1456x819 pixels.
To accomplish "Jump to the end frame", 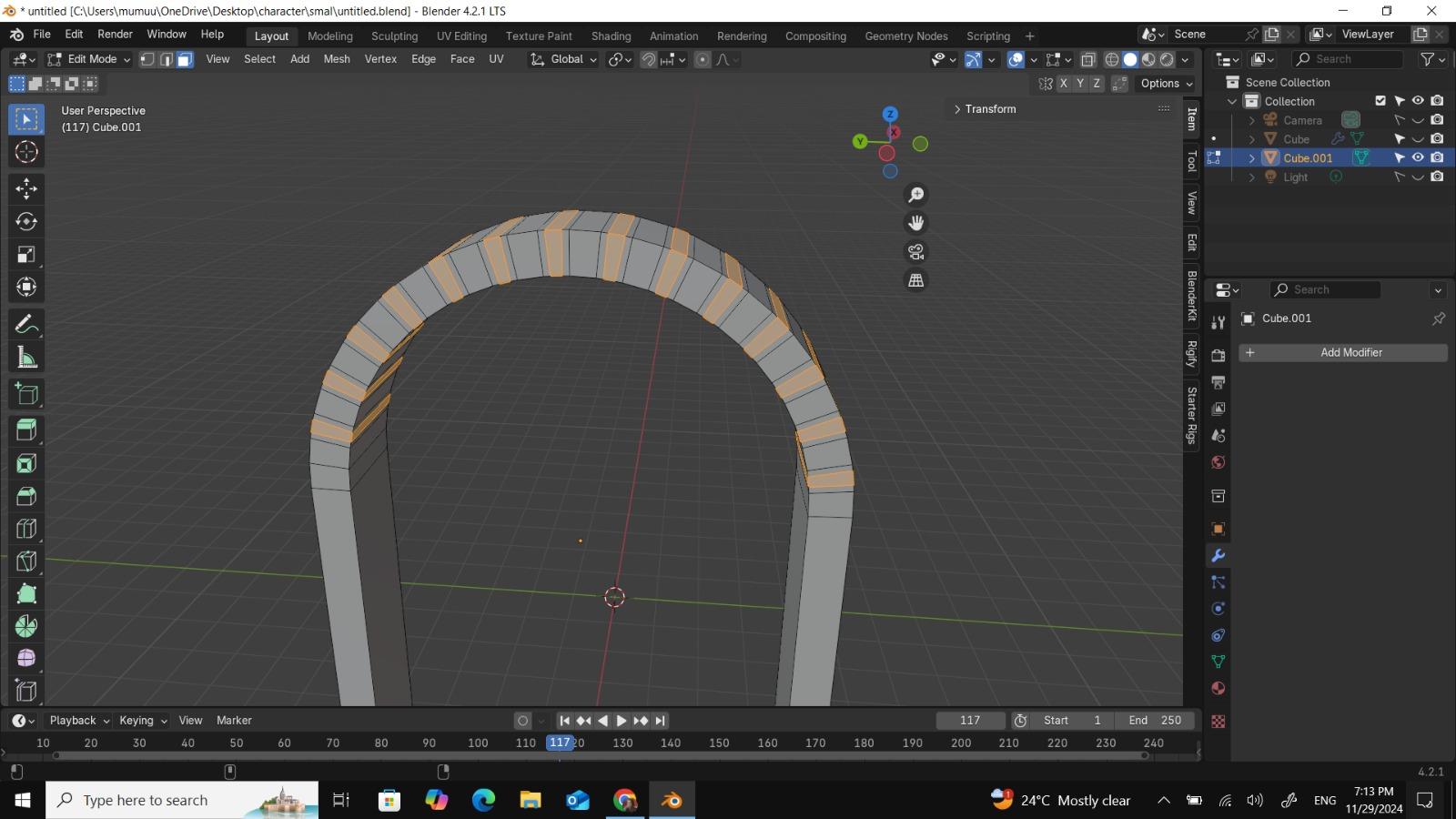I will 661,721.
